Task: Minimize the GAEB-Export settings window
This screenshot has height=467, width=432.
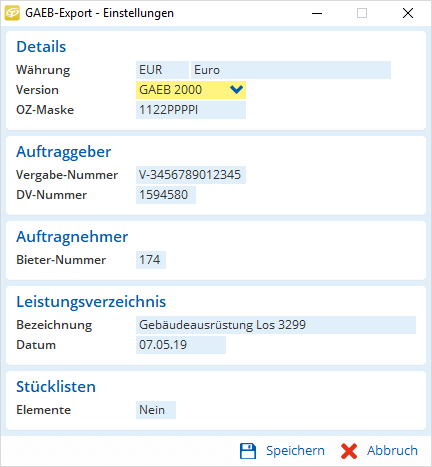Action: [x=317, y=13]
